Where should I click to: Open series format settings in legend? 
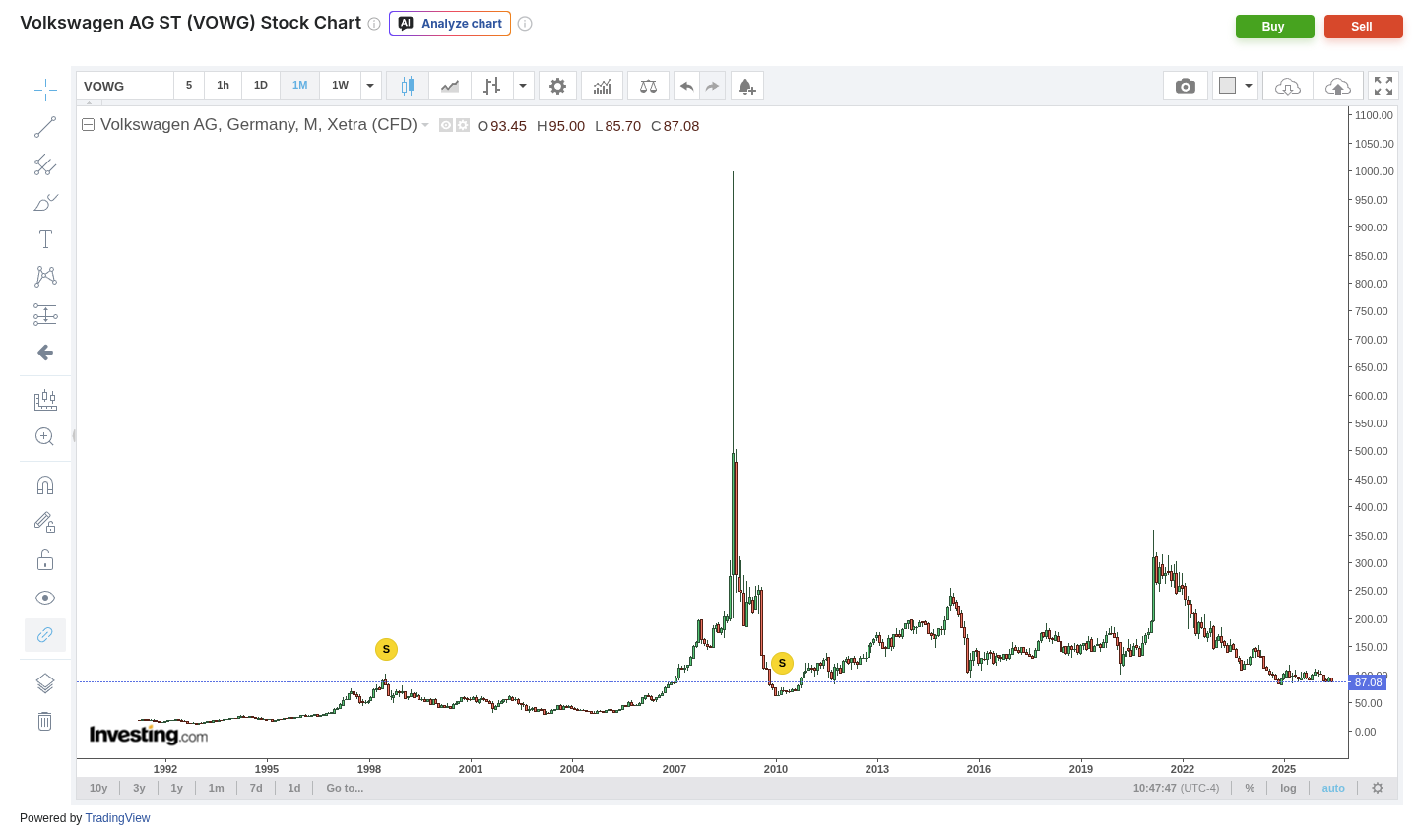[462, 125]
